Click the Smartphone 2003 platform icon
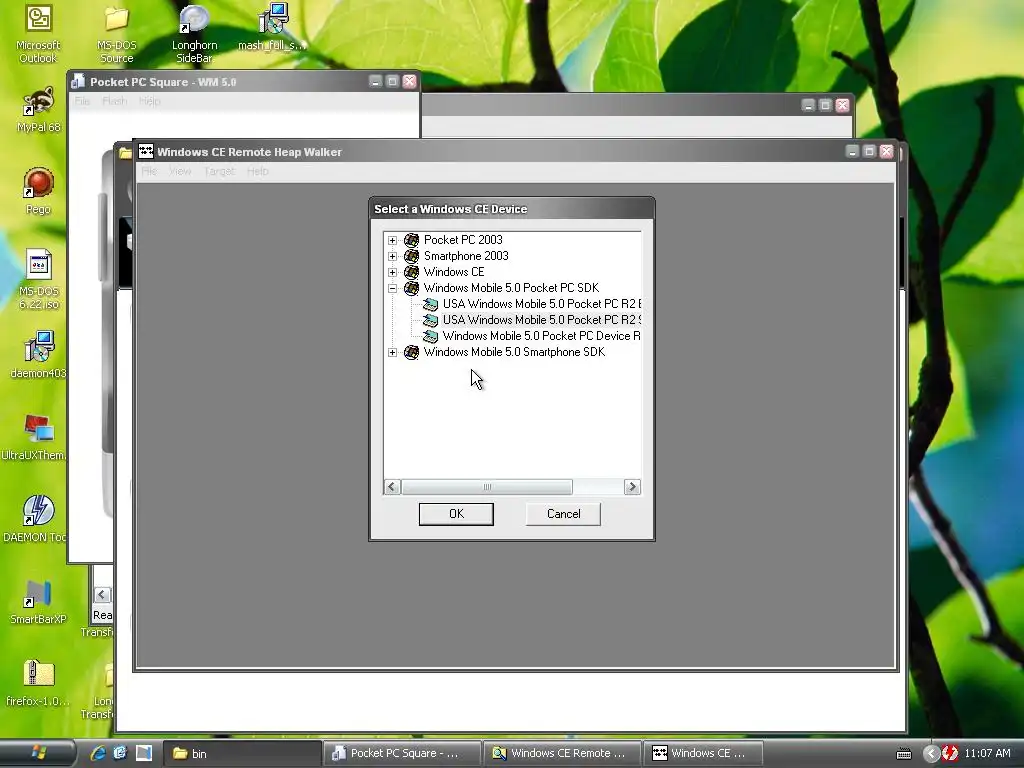This screenshot has height=768, width=1024. [x=411, y=256]
